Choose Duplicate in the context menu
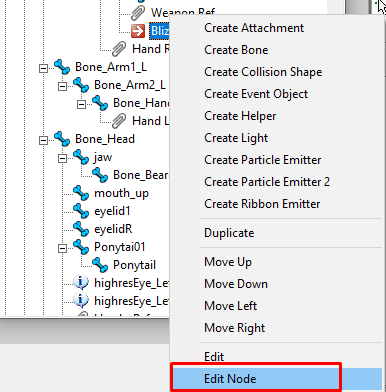Image resolution: width=386 pixels, height=392 pixels. point(229,233)
